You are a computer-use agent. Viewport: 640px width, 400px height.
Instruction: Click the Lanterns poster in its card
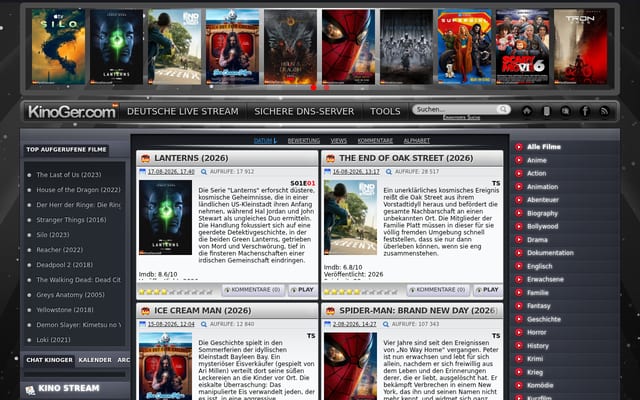tap(165, 217)
